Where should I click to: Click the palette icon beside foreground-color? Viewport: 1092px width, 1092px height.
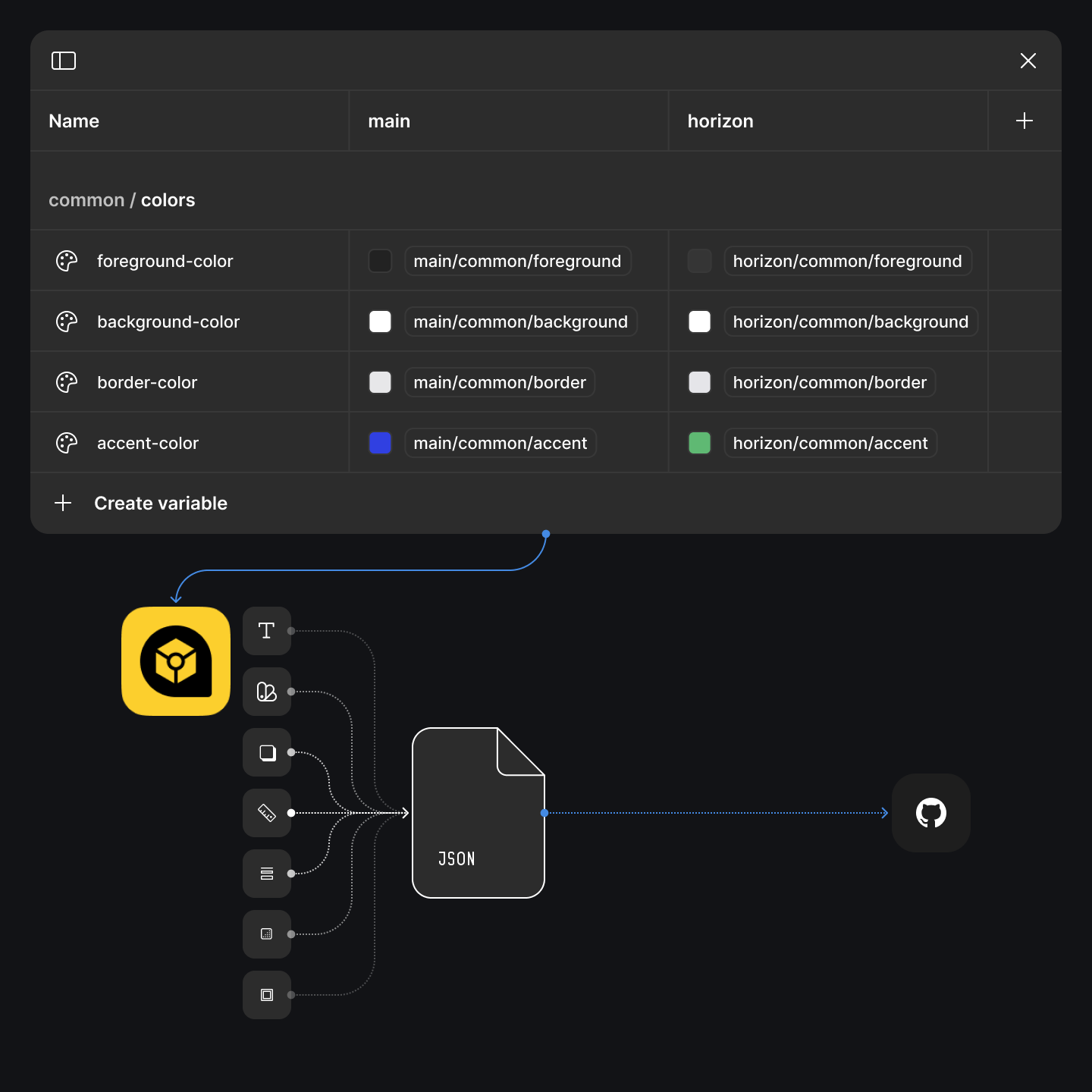67,260
